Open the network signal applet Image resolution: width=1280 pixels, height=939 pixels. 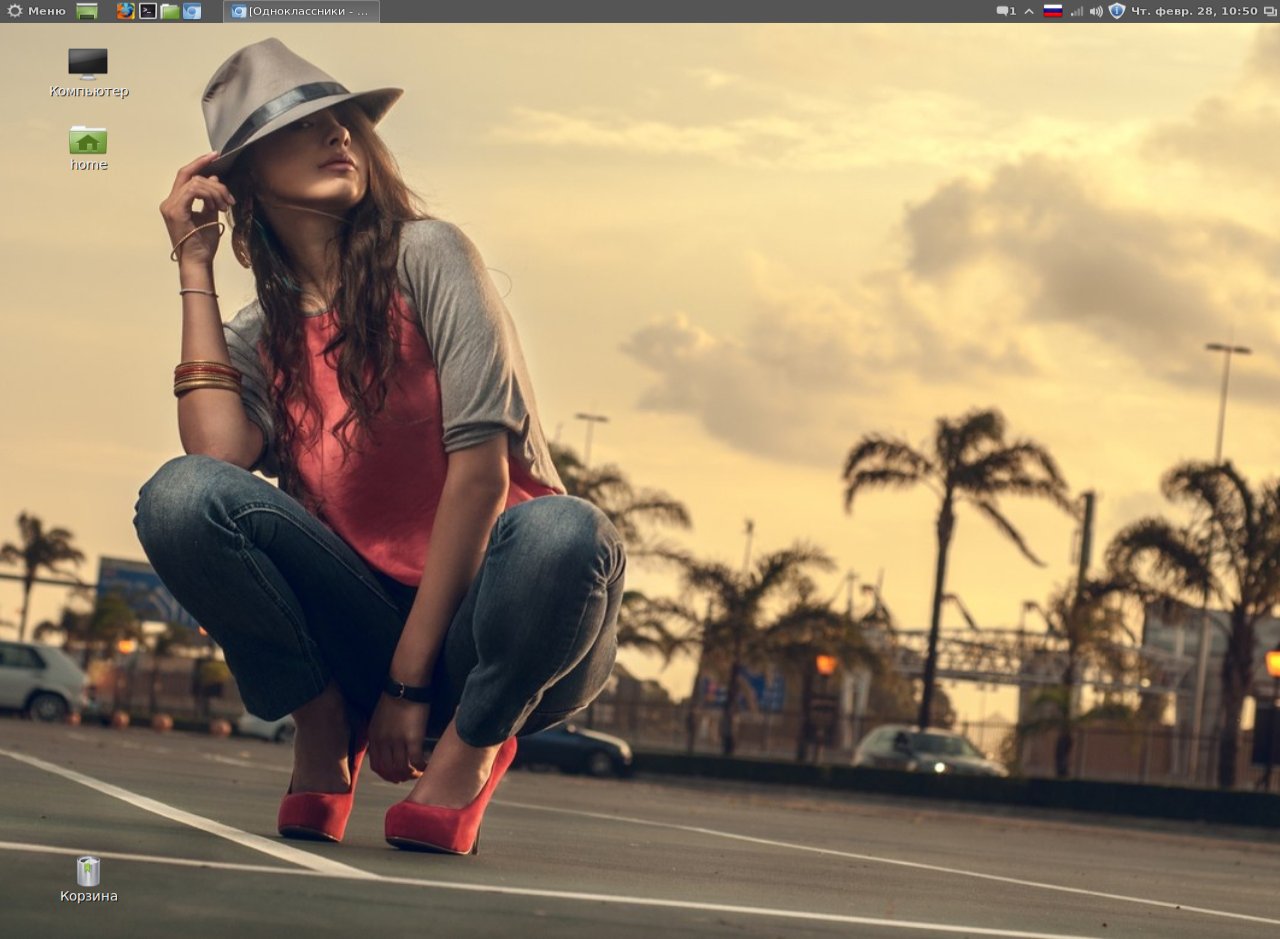1076,11
